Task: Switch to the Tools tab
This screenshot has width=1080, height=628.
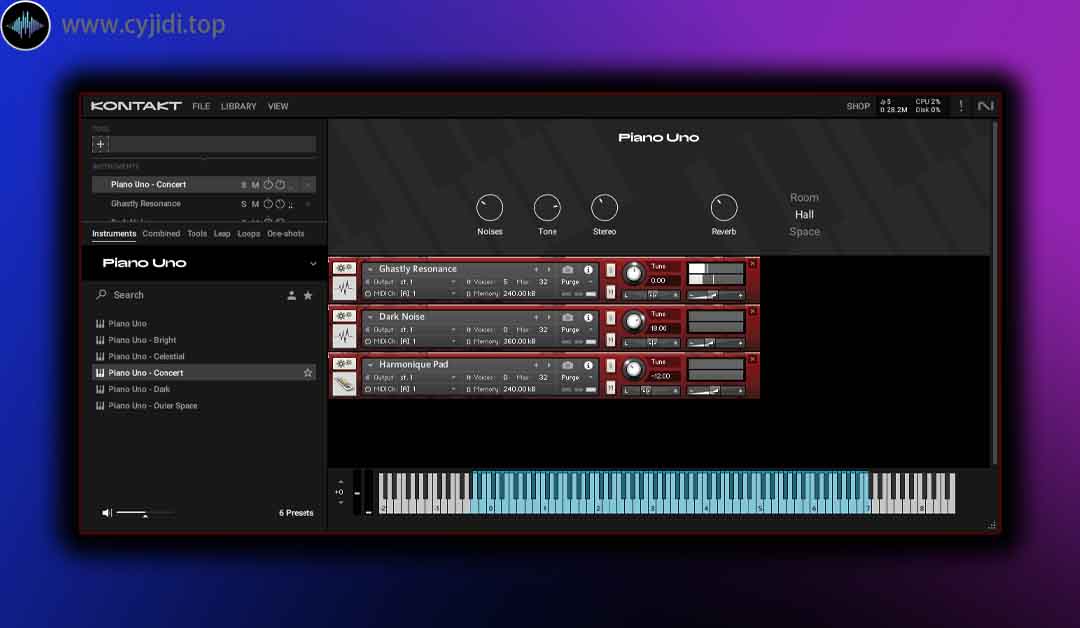Action: (197, 233)
